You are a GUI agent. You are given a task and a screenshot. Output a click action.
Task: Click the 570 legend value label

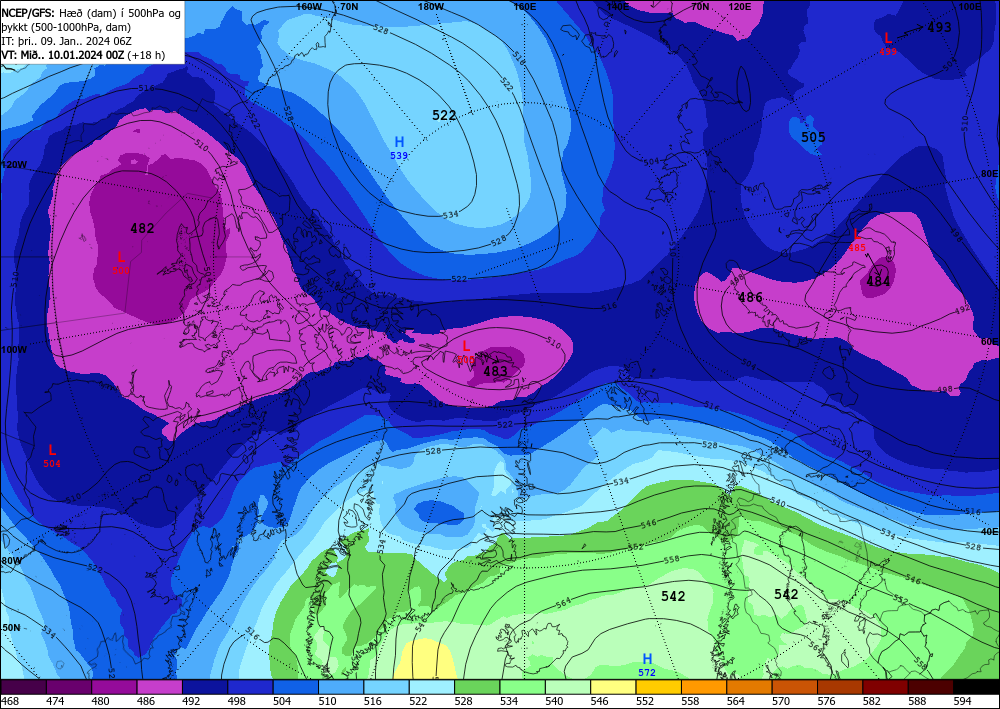(782, 701)
